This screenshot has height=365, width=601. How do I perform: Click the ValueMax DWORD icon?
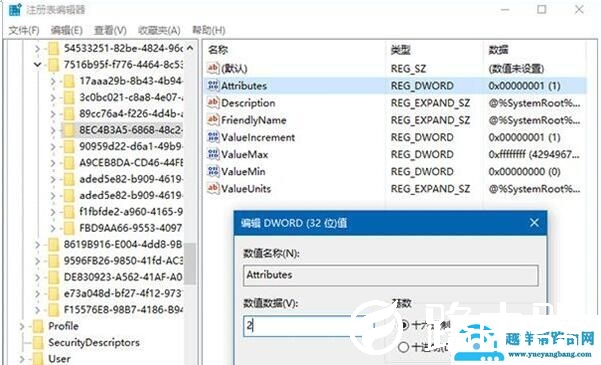tap(213, 155)
